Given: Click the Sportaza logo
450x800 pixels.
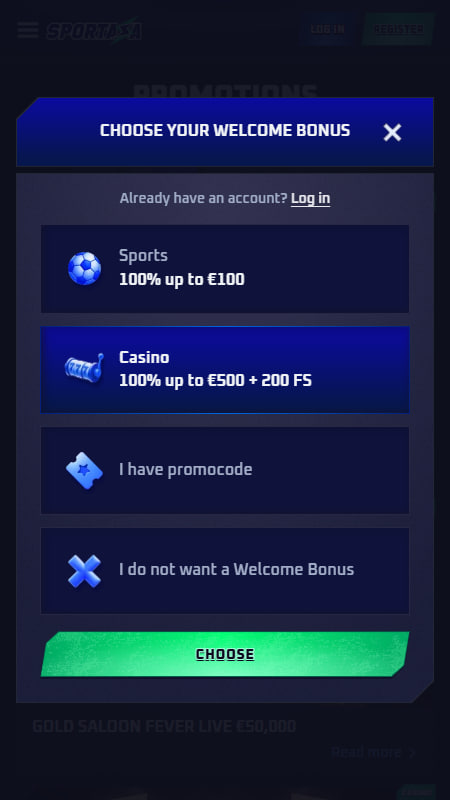Looking at the screenshot, I should tap(94, 30).
